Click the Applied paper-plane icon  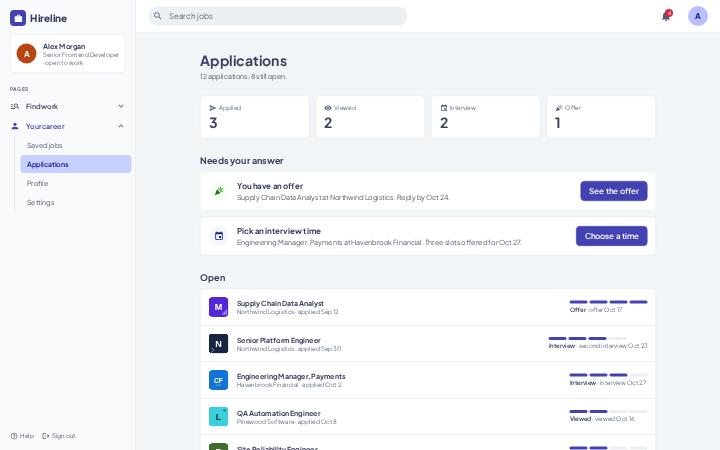point(213,108)
